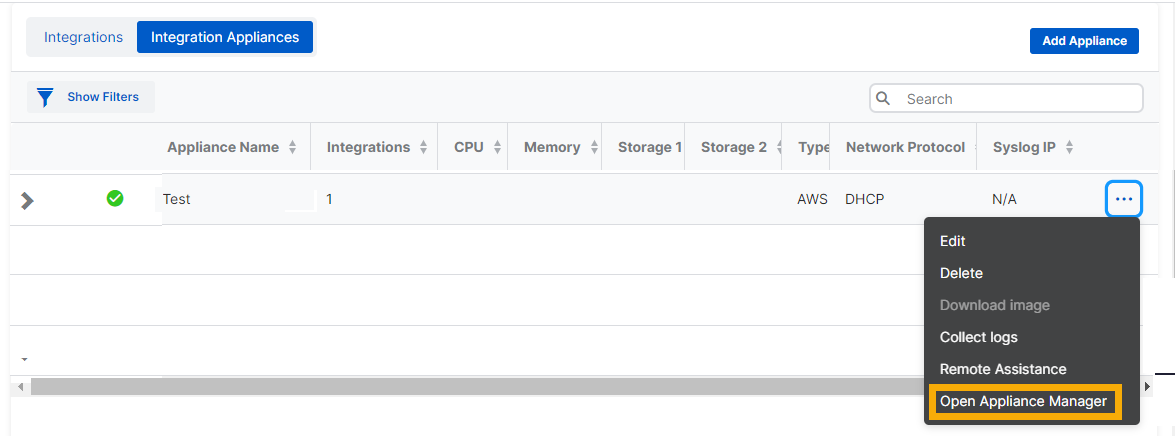The image size is (1175, 436).
Task: Choose Edit from the context menu
Action: pos(953,241)
